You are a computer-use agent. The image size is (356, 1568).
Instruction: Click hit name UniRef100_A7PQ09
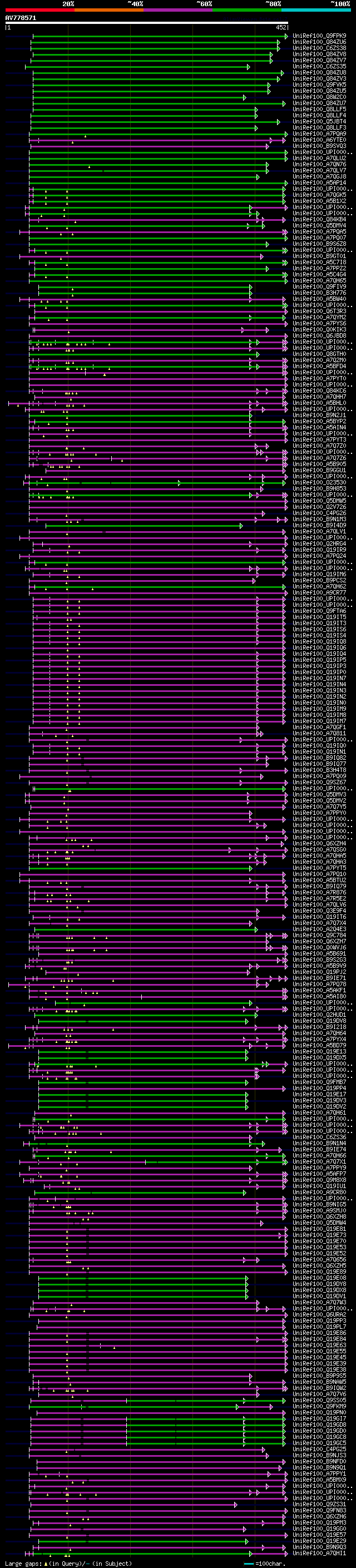pos(319,776)
